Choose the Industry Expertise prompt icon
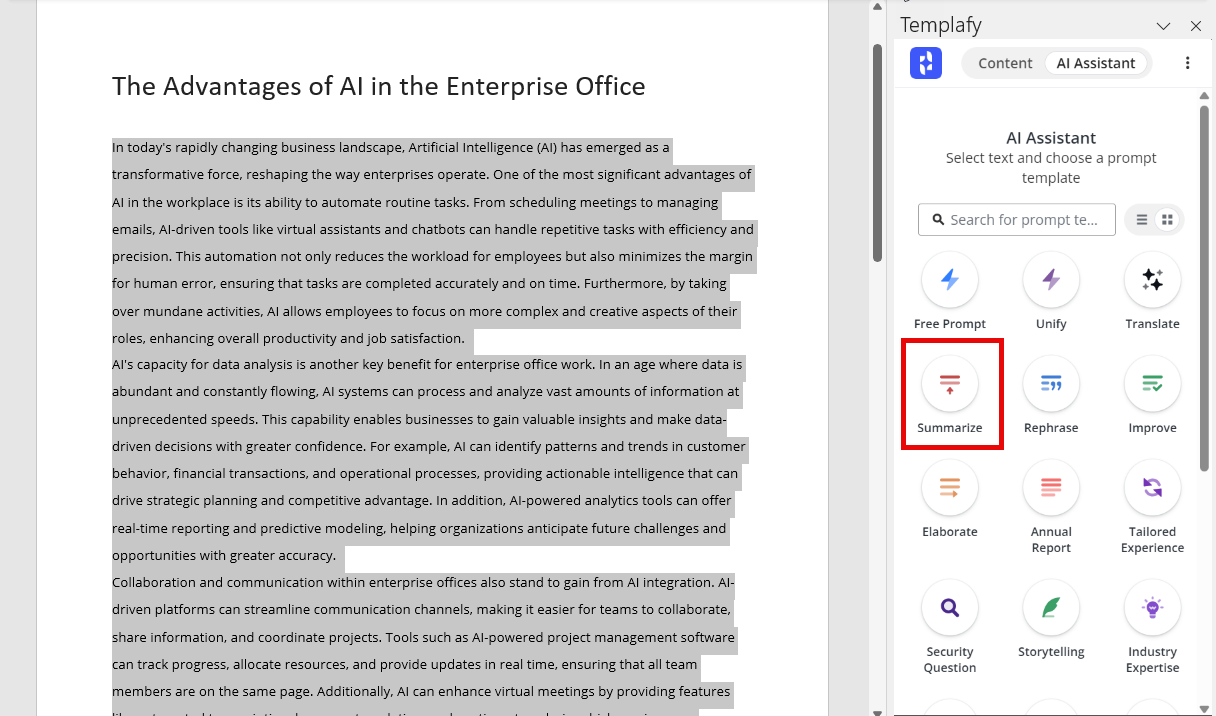The image size is (1216, 716). tap(1152, 608)
